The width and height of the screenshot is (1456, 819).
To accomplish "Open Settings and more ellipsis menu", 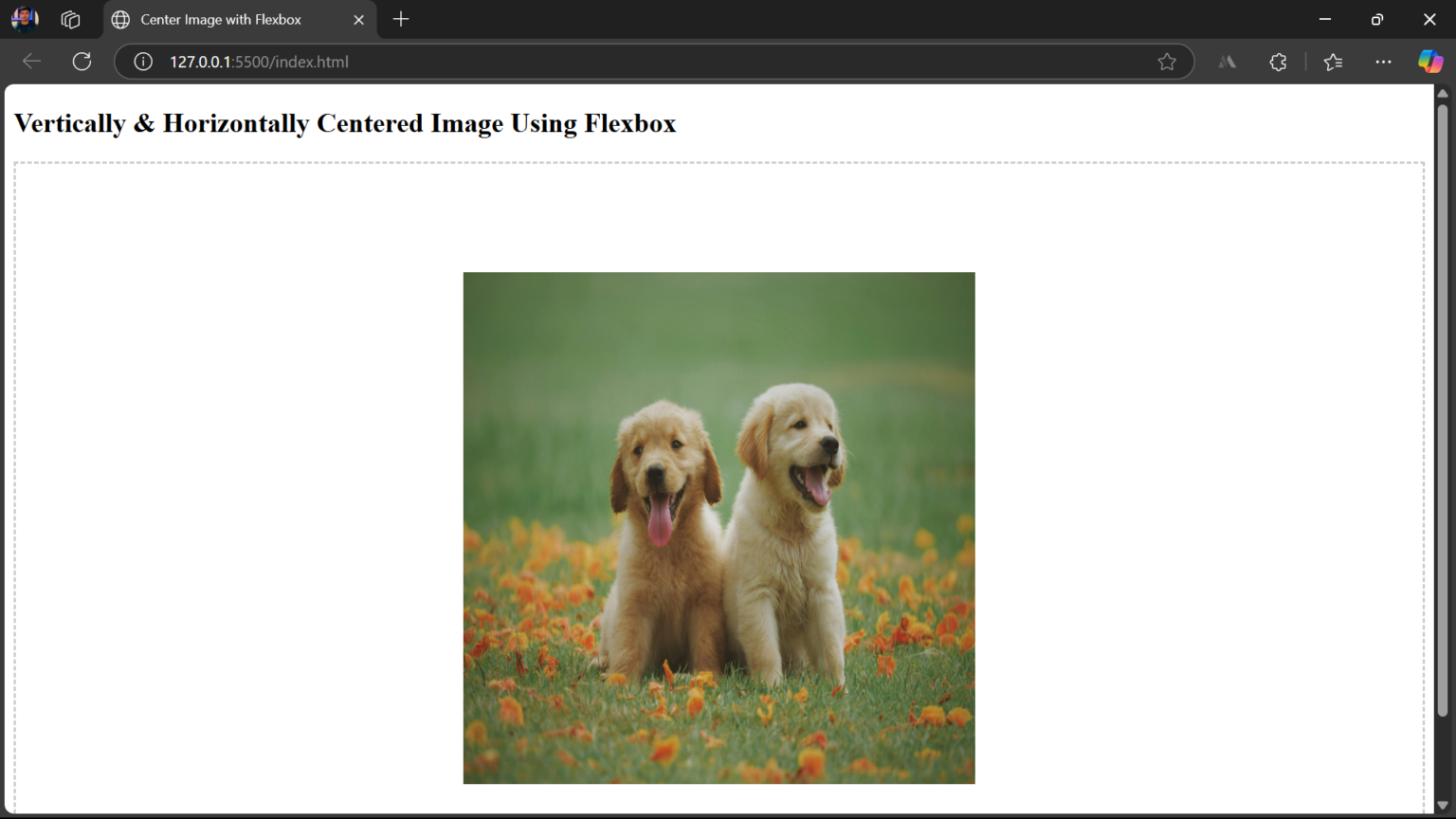I will coord(1383,62).
